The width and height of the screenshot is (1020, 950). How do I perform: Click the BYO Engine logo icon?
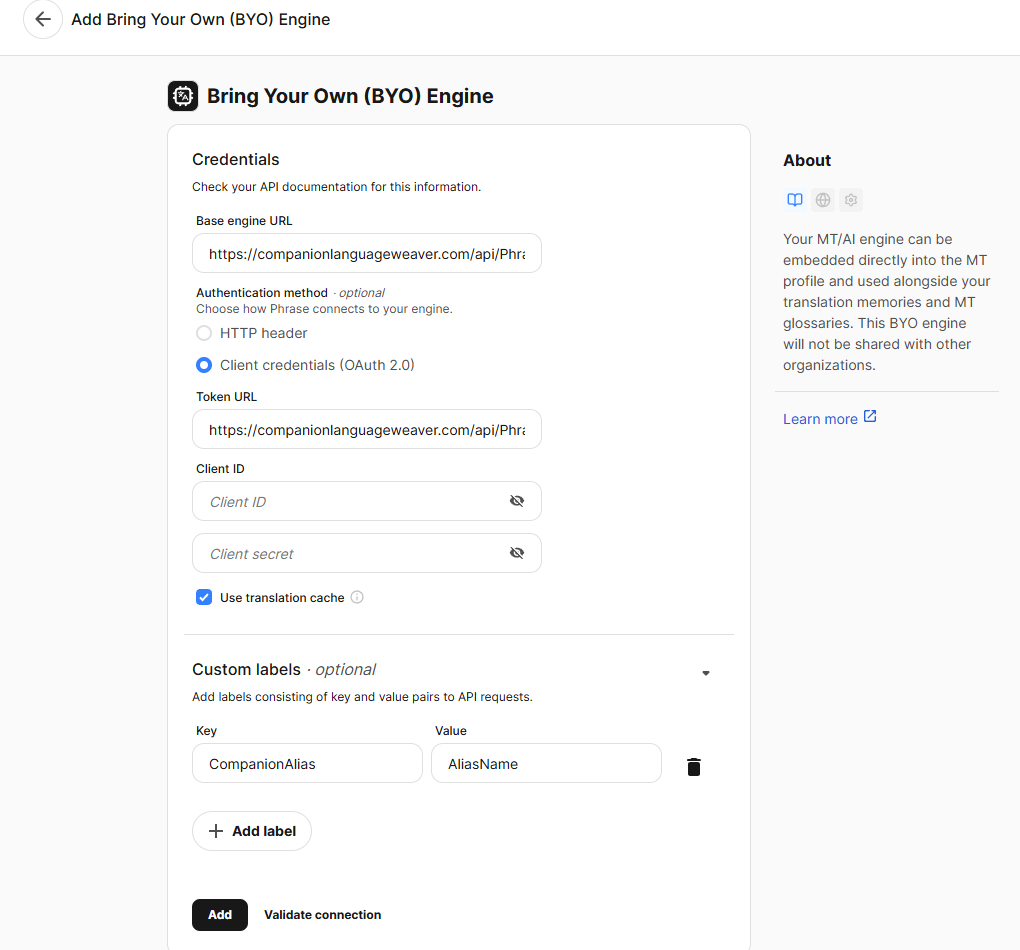point(183,96)
